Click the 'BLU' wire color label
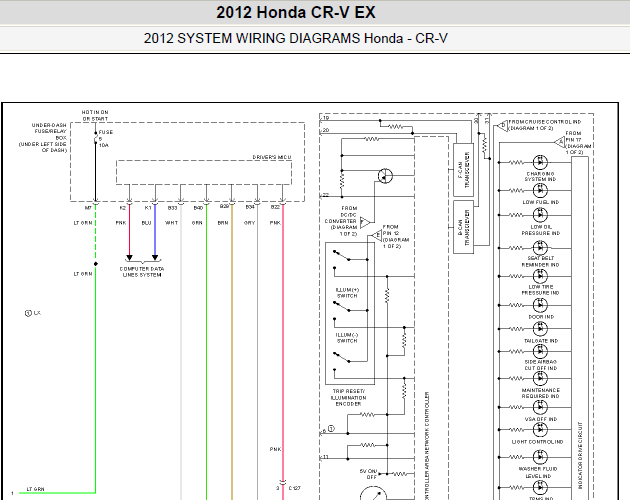Screen dimensions: 630x500 pyautogui.click(x=147, y=223)
